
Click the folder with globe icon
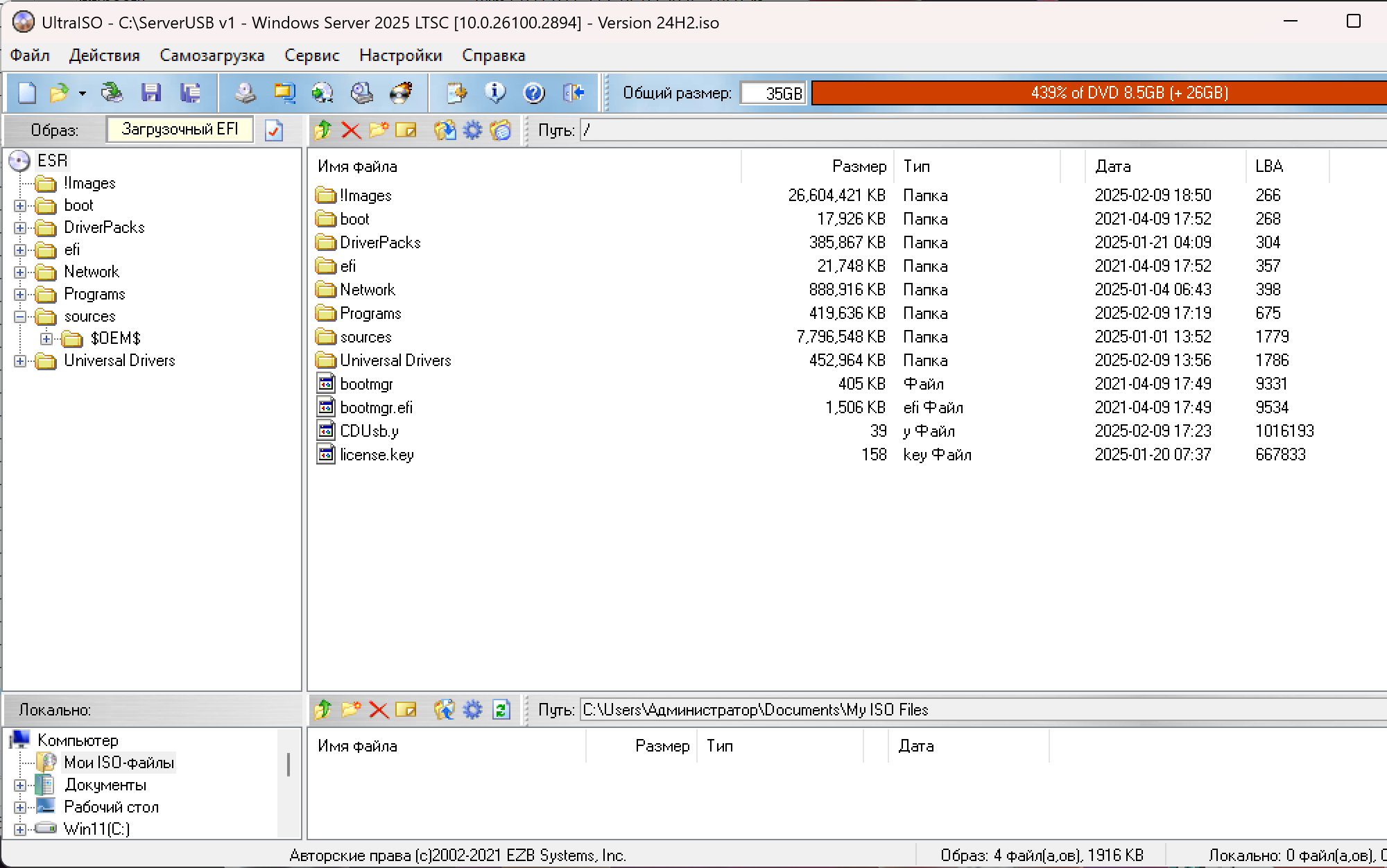click(x=500, y=130)
